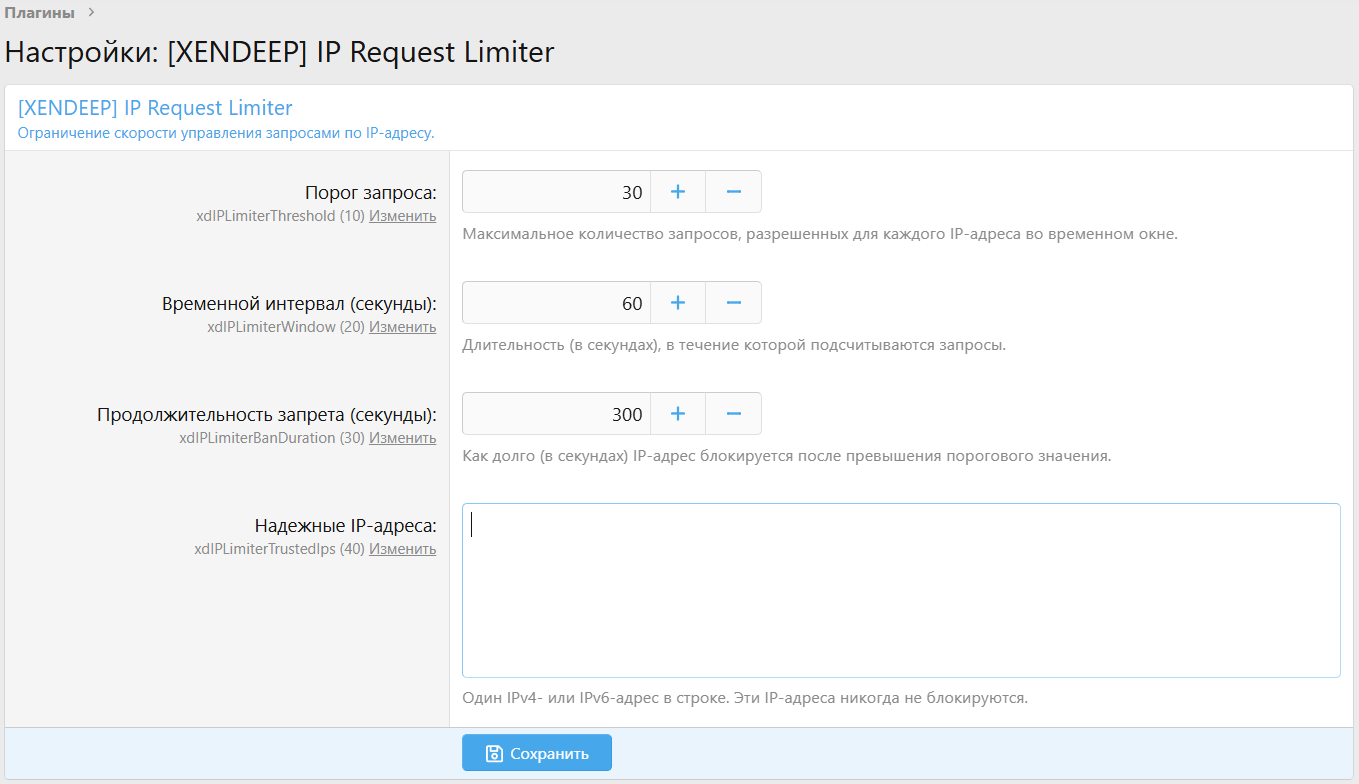
Task: Click inside the Надежные IP-адреса text area
Action: [x=900, y=590]
